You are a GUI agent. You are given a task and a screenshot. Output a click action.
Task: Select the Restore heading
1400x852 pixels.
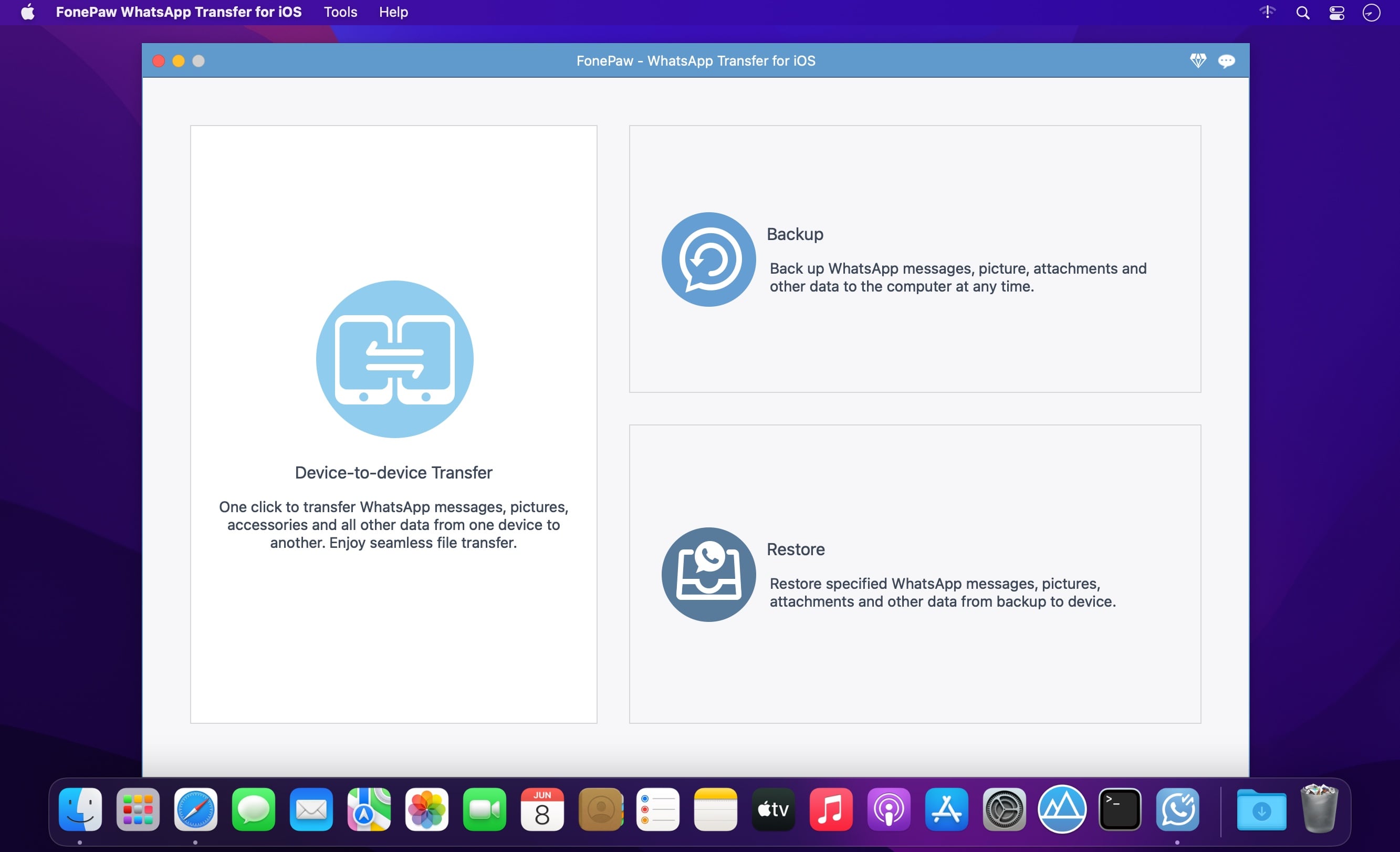[796, 549]
